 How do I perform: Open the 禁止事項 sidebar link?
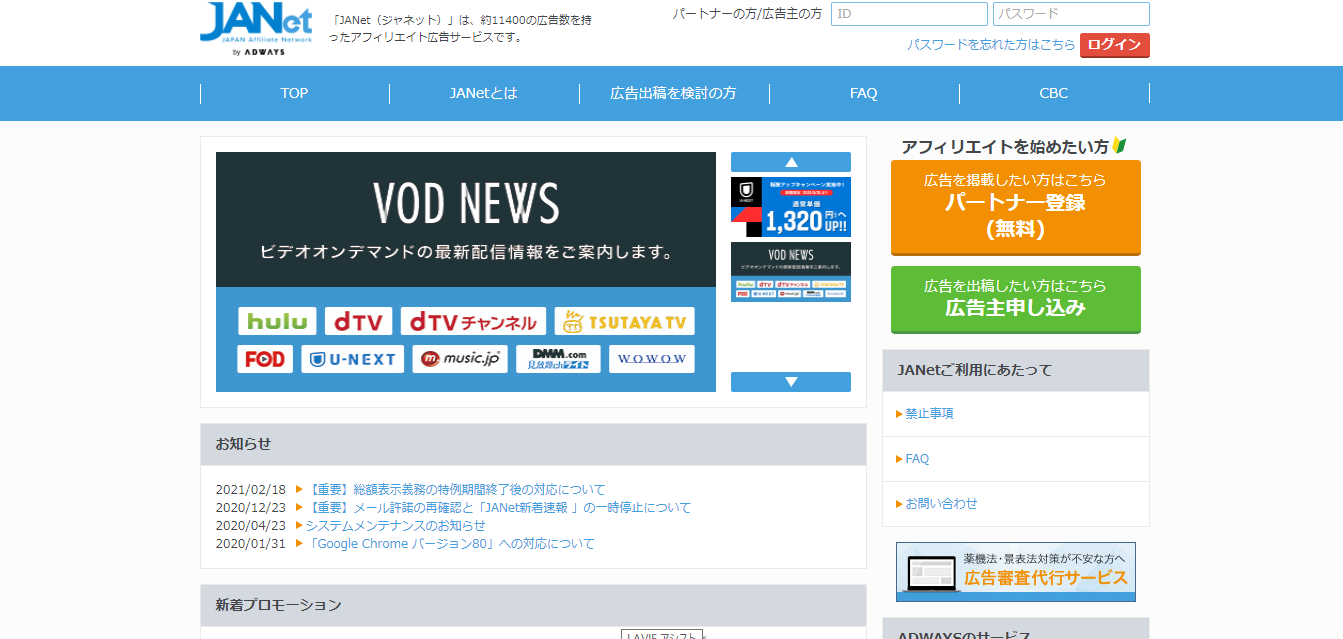coord(929,413)
